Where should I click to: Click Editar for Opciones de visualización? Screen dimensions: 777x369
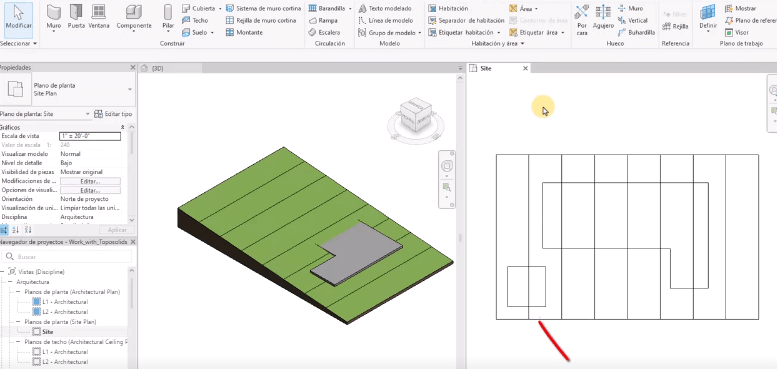(90, 190)
